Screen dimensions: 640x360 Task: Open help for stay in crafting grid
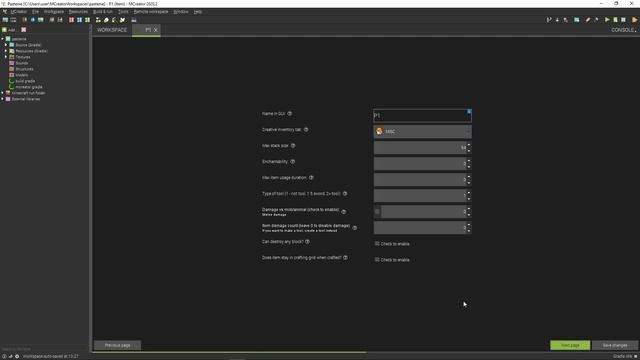[x=345, y=258]
